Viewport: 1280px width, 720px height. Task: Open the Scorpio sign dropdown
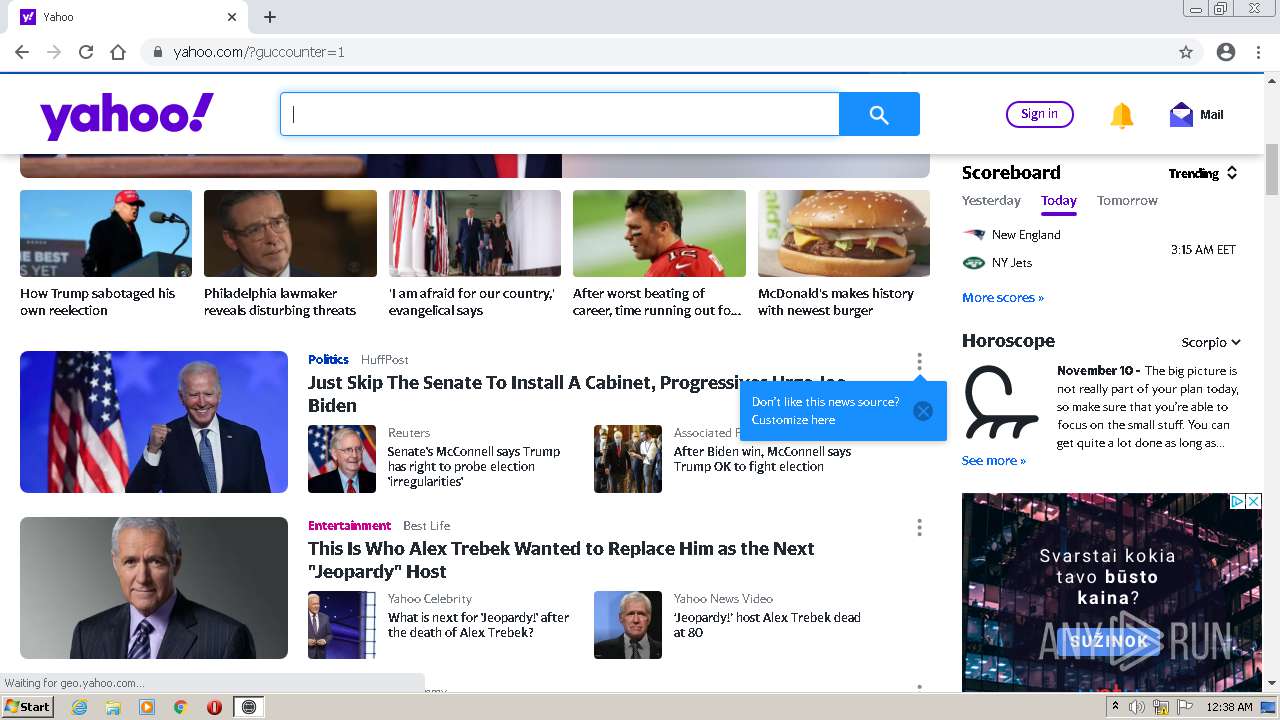(1211, 342)
